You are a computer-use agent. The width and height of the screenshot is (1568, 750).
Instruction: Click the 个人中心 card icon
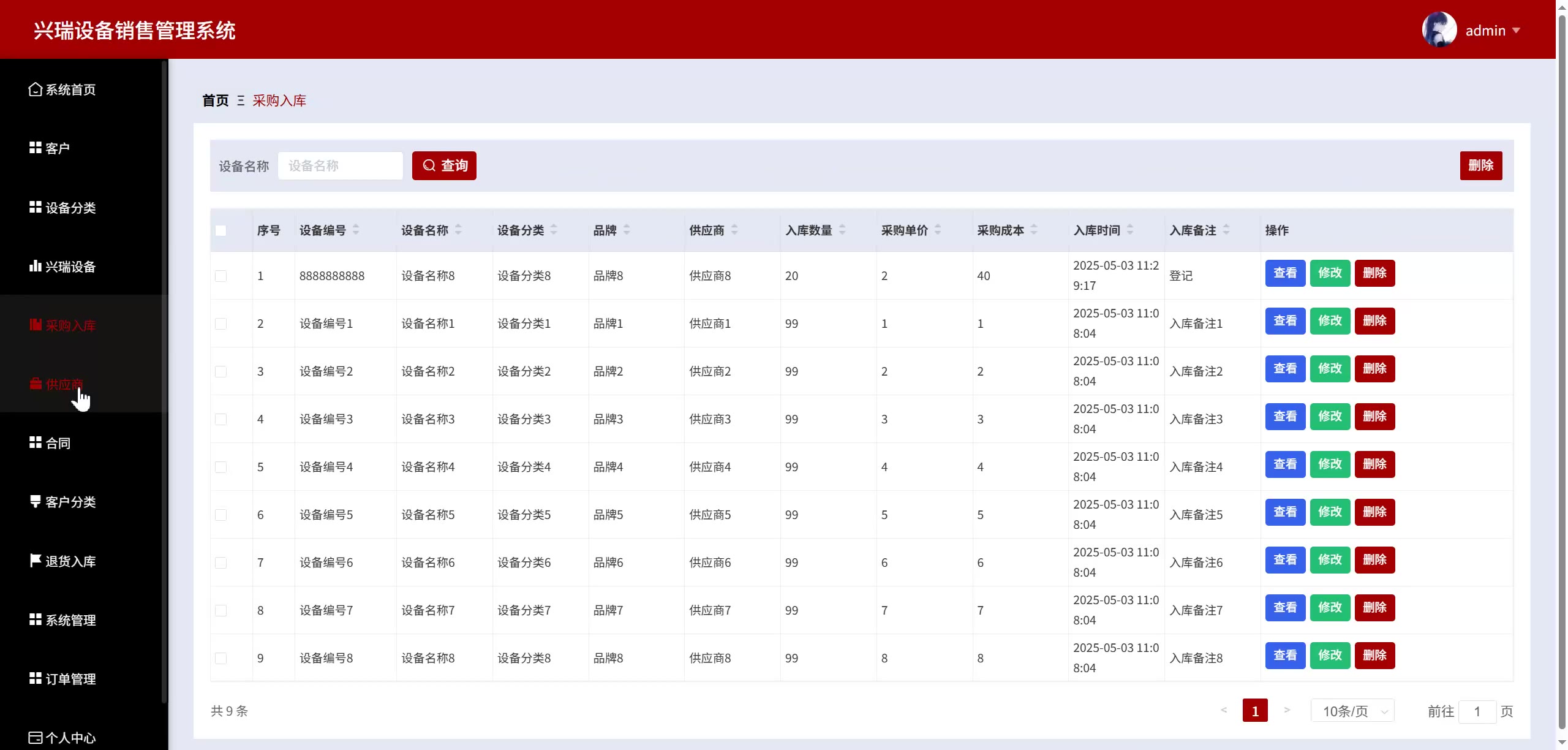click(x=35, y=737)
